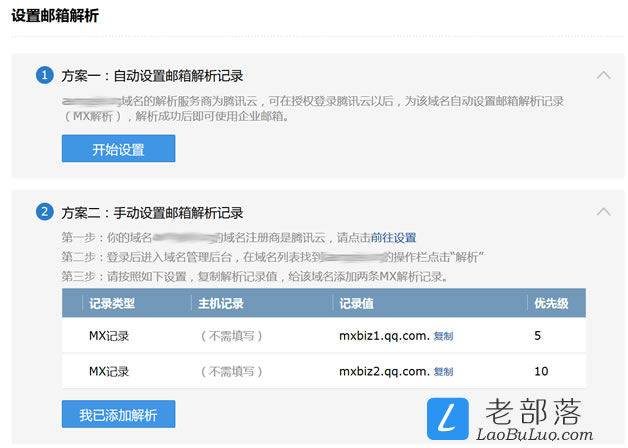The height and width of the screenshot is (448, 628).
Task: Click the 老部落 blue logo icon
Action: tap(449, 419)
